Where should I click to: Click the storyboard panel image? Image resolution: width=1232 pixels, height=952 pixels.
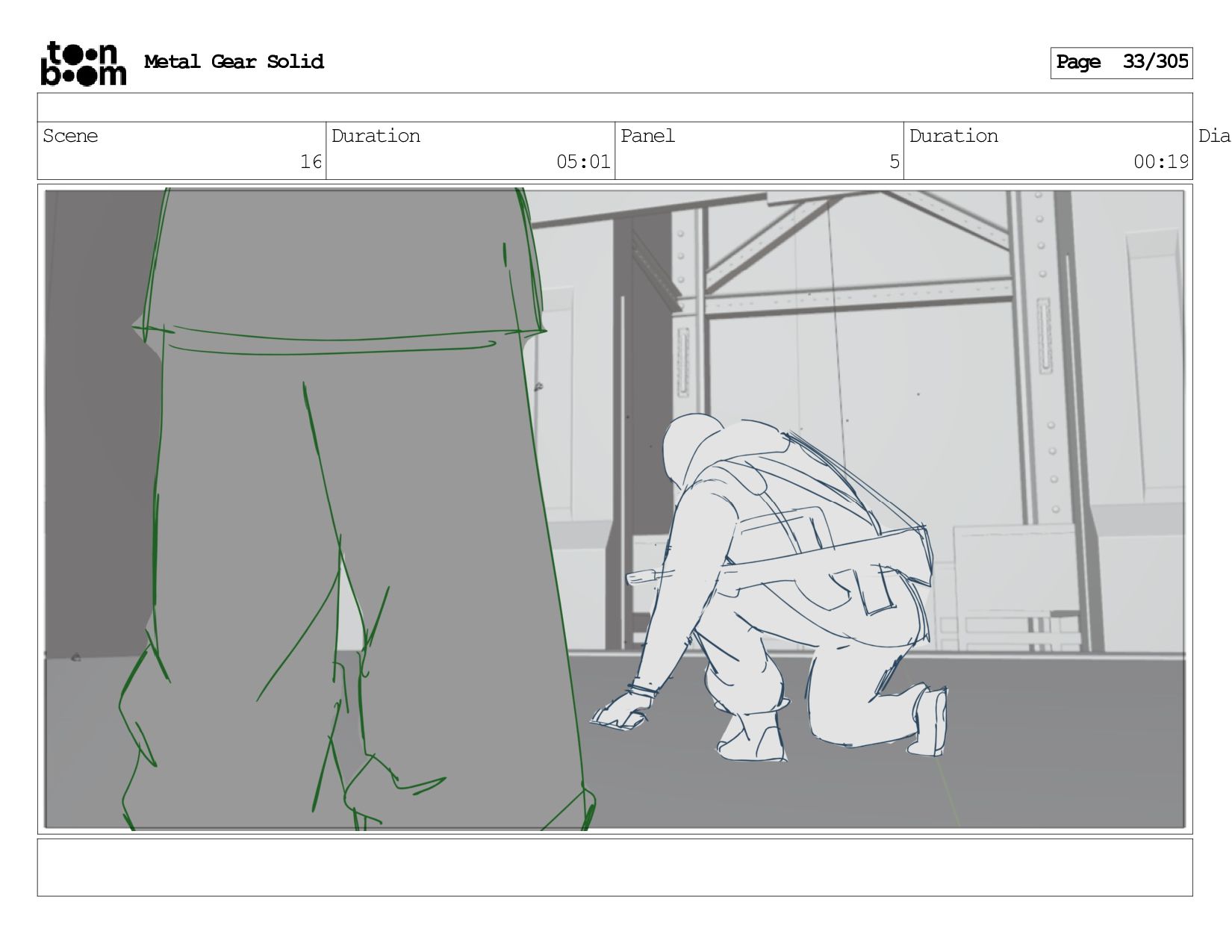(x=615, y=508)
